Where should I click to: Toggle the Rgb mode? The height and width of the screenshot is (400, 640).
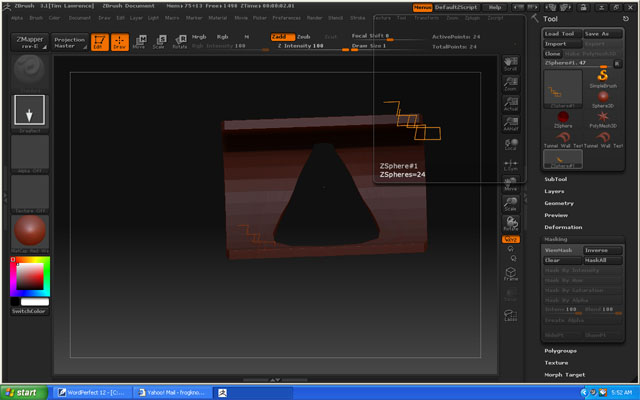[x=222, y=37]
